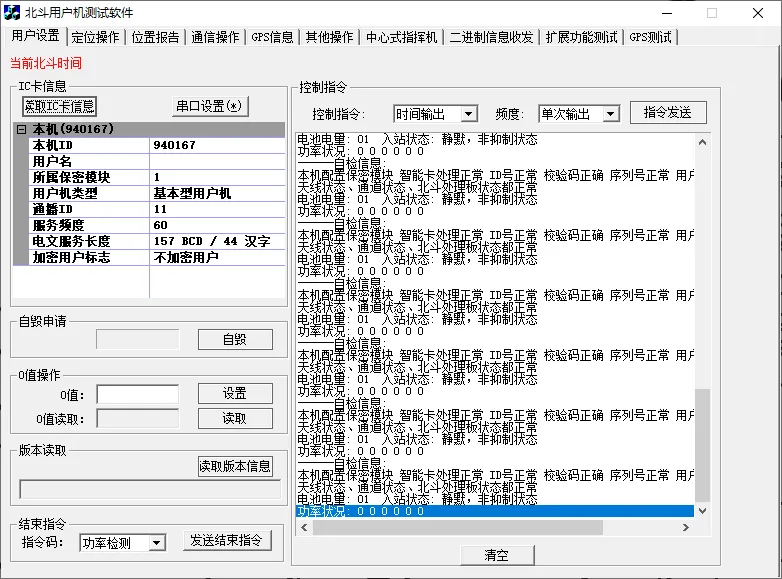782x579 pixels.
Task: Switch to the 通信操作 tab
Action: pos(215,37)
